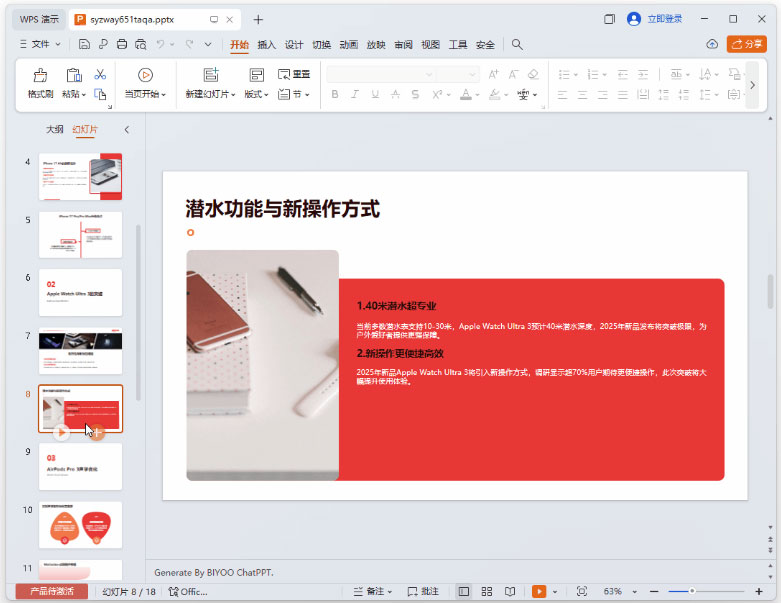Start slideshow from orange play button
This screenshot has width=781, height=604.
(x=539, y=592)
